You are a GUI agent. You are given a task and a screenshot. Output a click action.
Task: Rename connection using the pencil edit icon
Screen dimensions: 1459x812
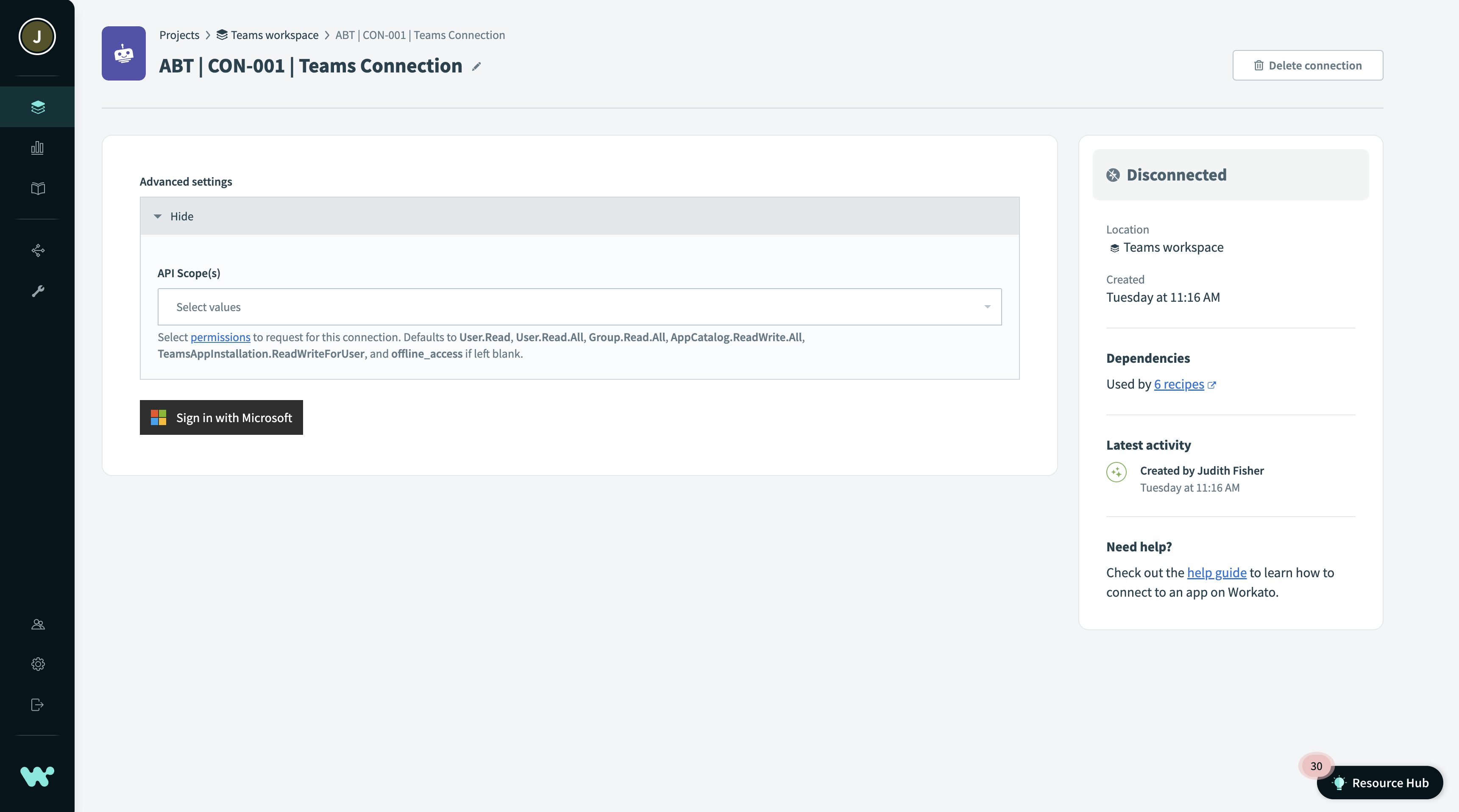pos(476,66)
